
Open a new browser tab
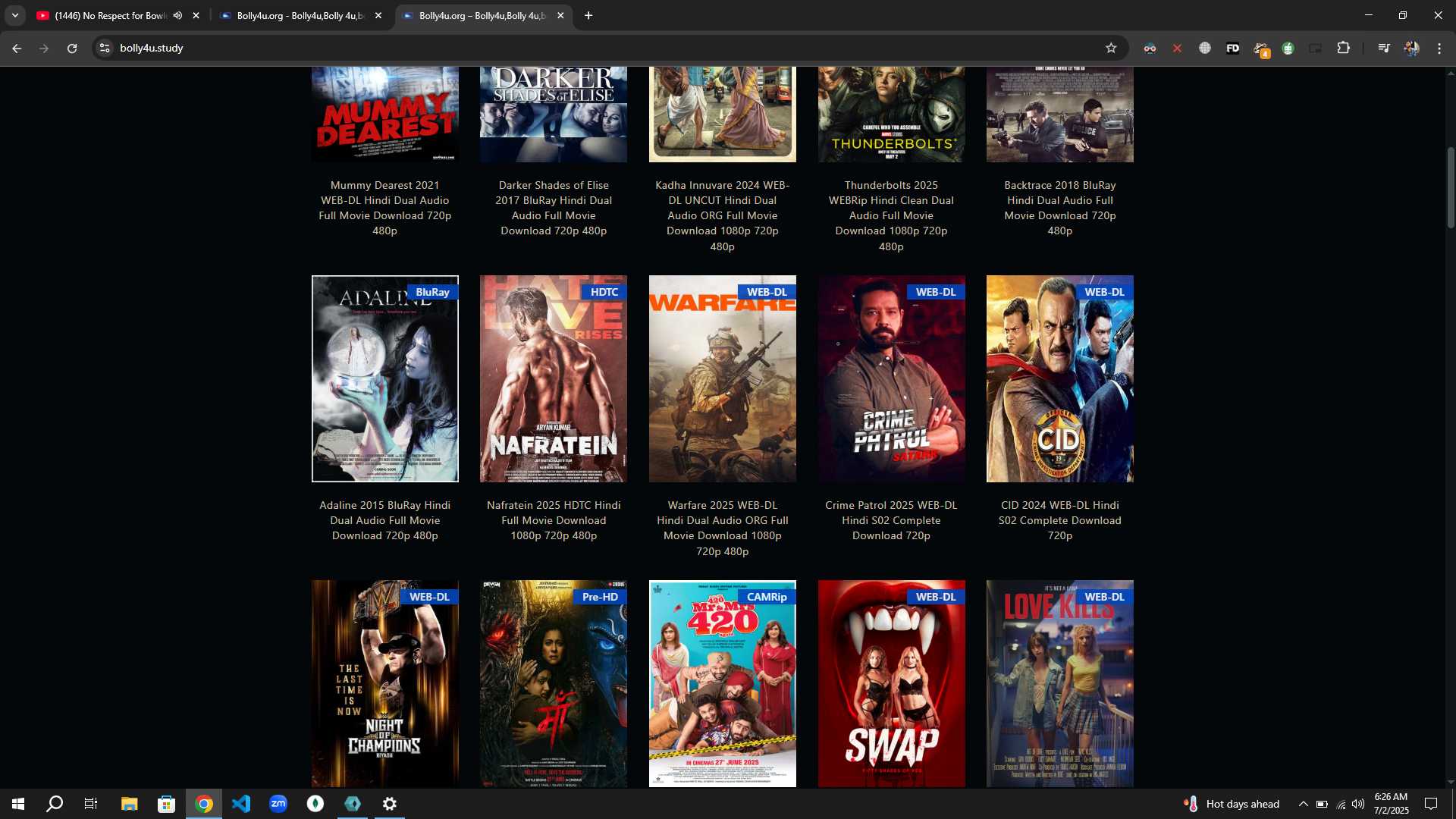point(588,15)
